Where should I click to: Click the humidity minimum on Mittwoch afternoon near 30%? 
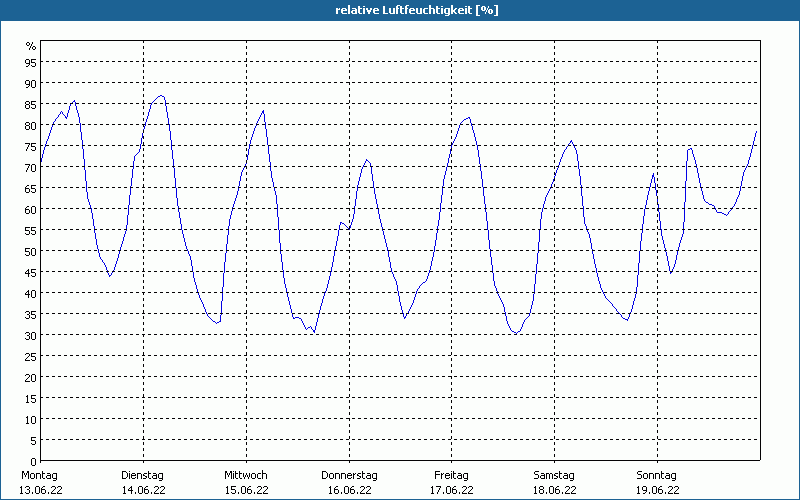[x=314, y=333]
